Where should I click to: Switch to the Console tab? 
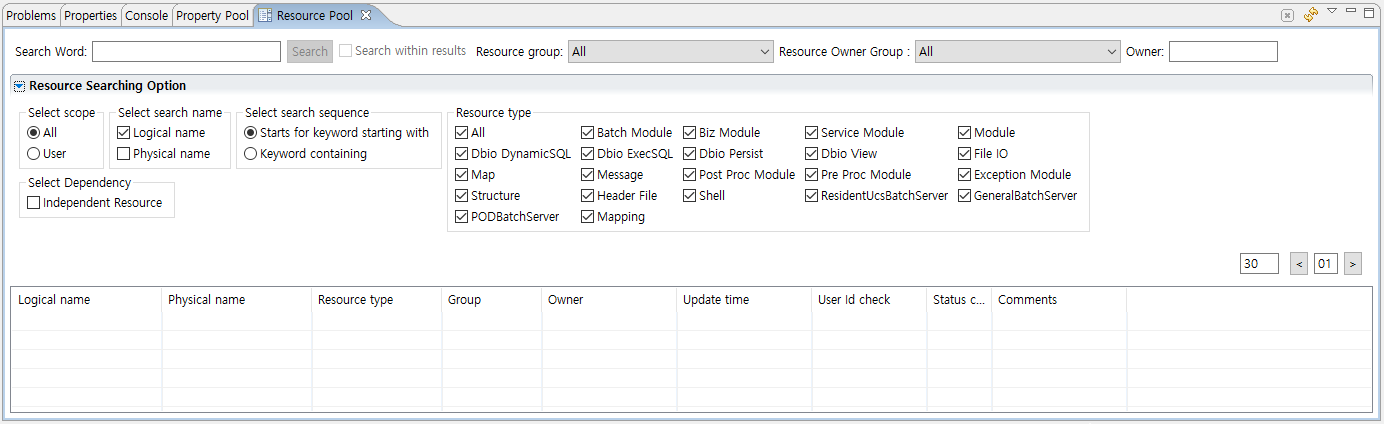[146, 16]
